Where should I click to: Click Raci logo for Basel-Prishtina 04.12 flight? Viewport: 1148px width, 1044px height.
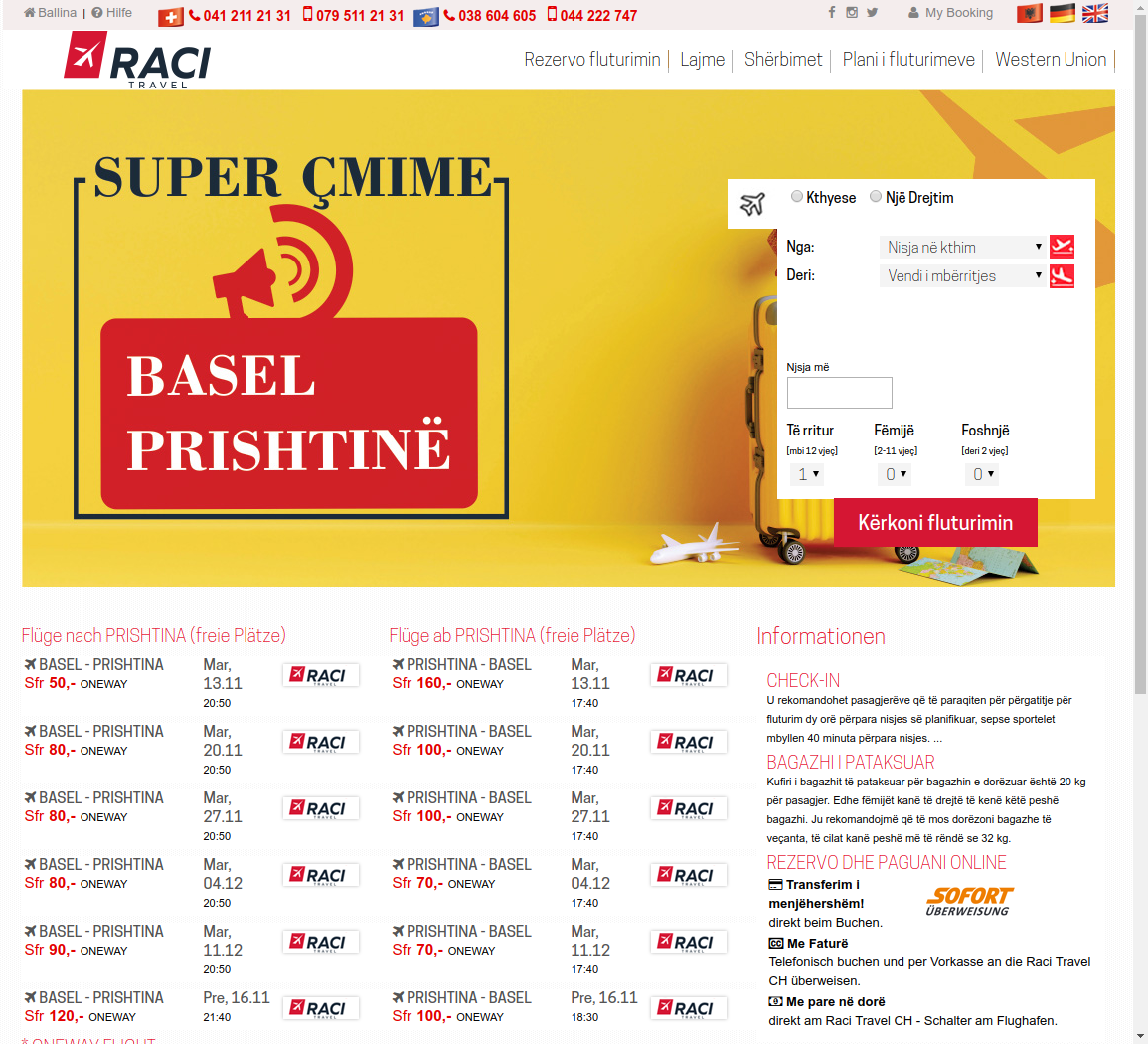click(321, 876)
